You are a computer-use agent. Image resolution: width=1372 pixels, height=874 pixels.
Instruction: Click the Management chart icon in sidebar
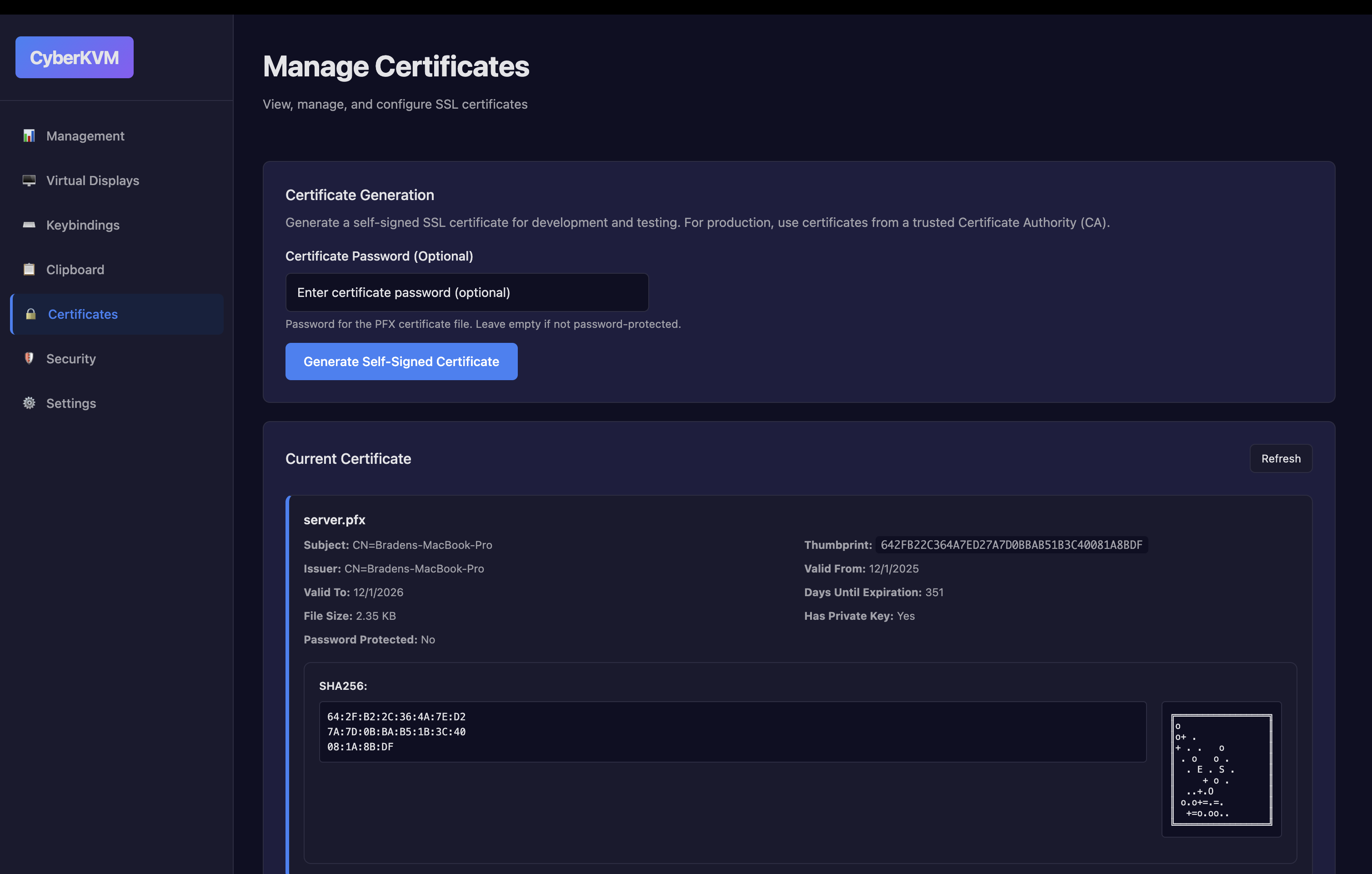point(29,136)
